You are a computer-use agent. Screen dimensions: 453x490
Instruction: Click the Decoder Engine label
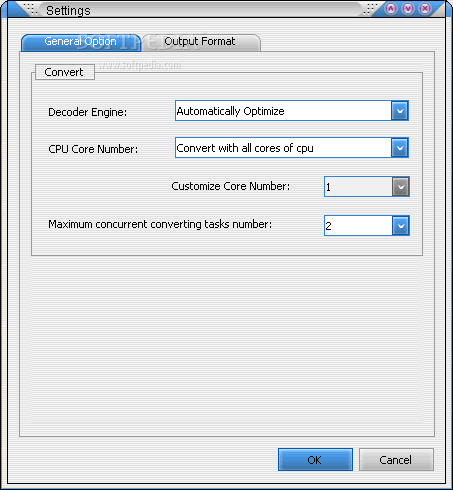point(88,112)
